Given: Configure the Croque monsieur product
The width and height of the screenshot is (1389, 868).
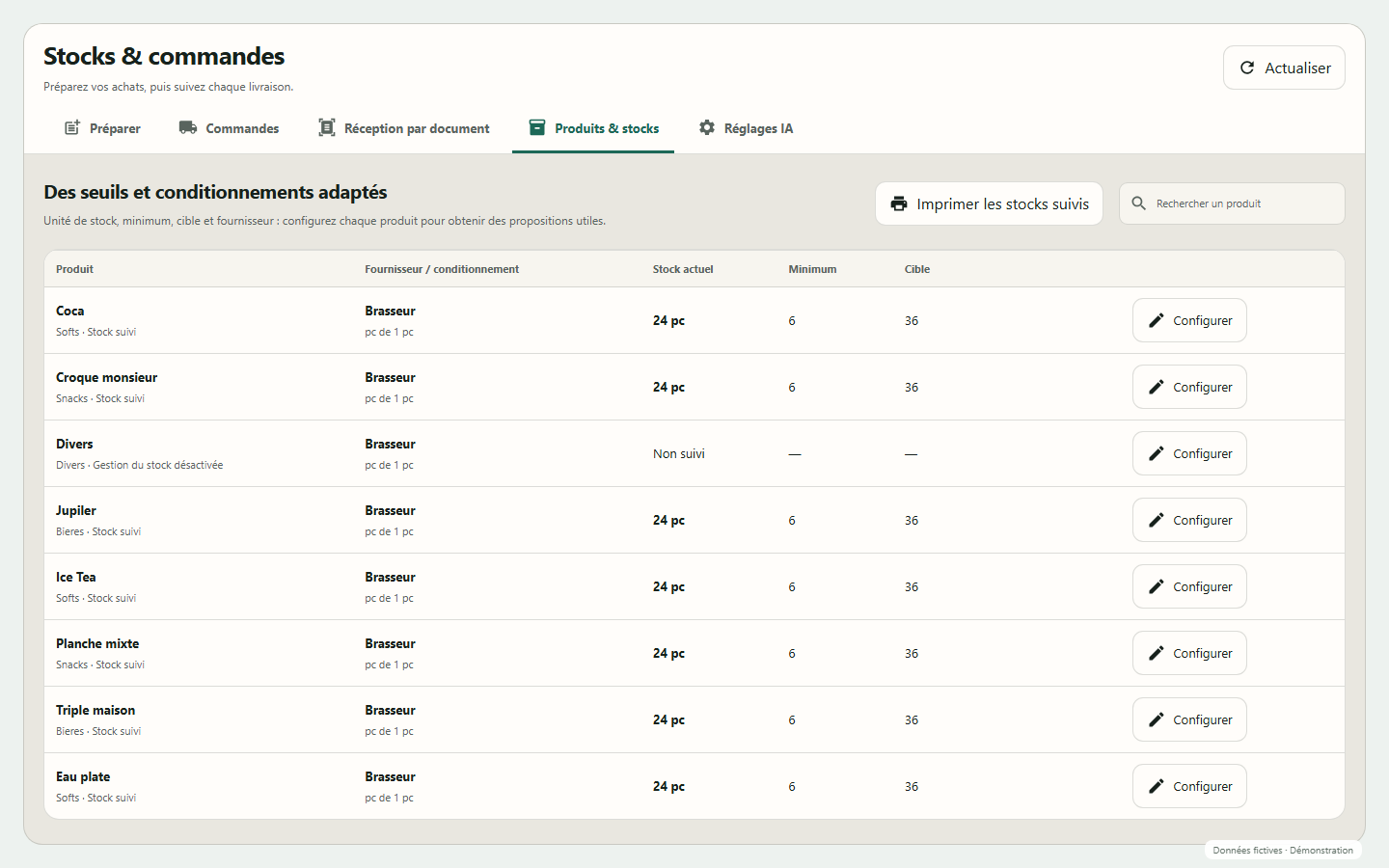Looking at the screenshot, I should (x=1189, y=387).
